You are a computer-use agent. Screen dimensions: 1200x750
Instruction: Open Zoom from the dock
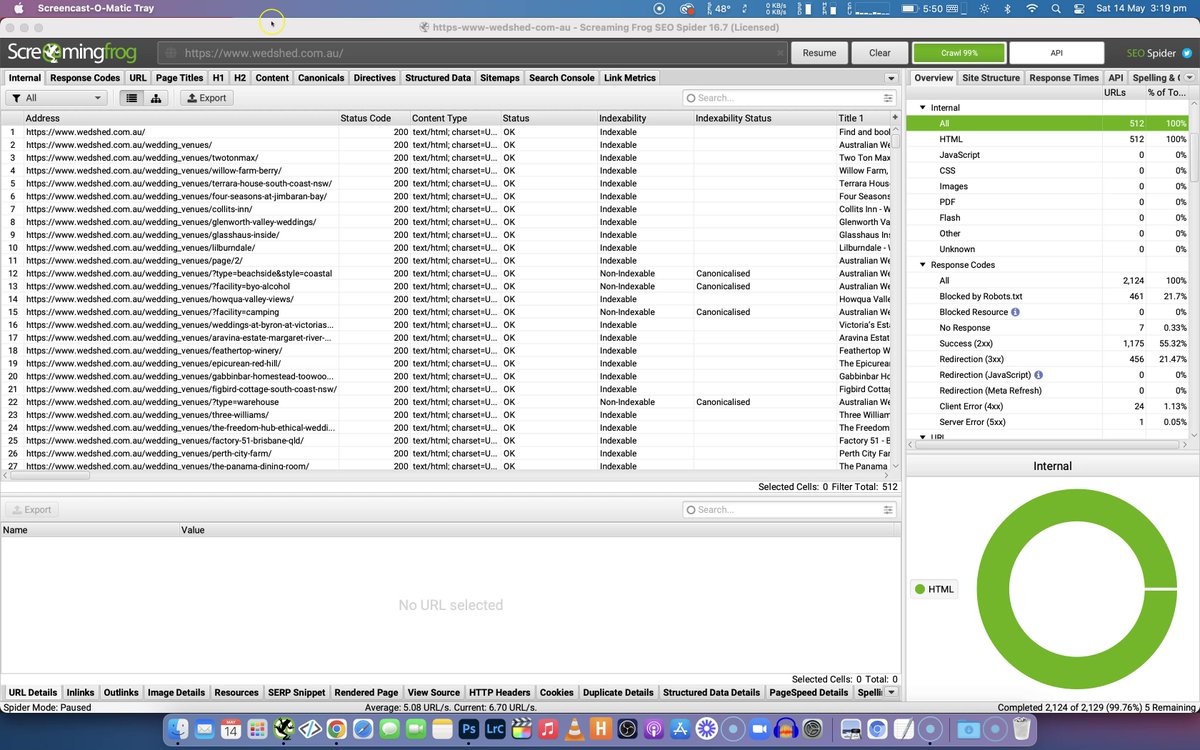click(759, 729)
